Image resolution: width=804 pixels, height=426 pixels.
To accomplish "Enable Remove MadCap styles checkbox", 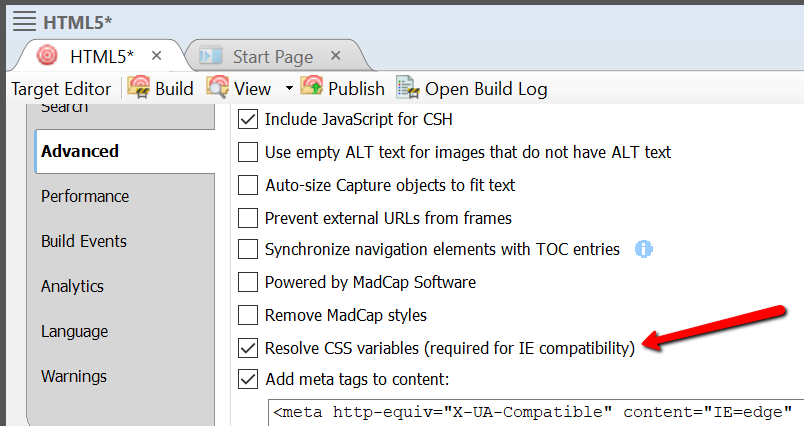I will coord(248,315).
